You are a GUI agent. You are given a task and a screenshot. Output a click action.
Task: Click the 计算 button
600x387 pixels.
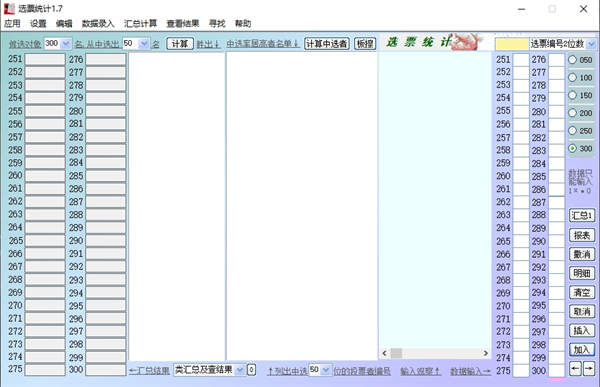[180, 44]
